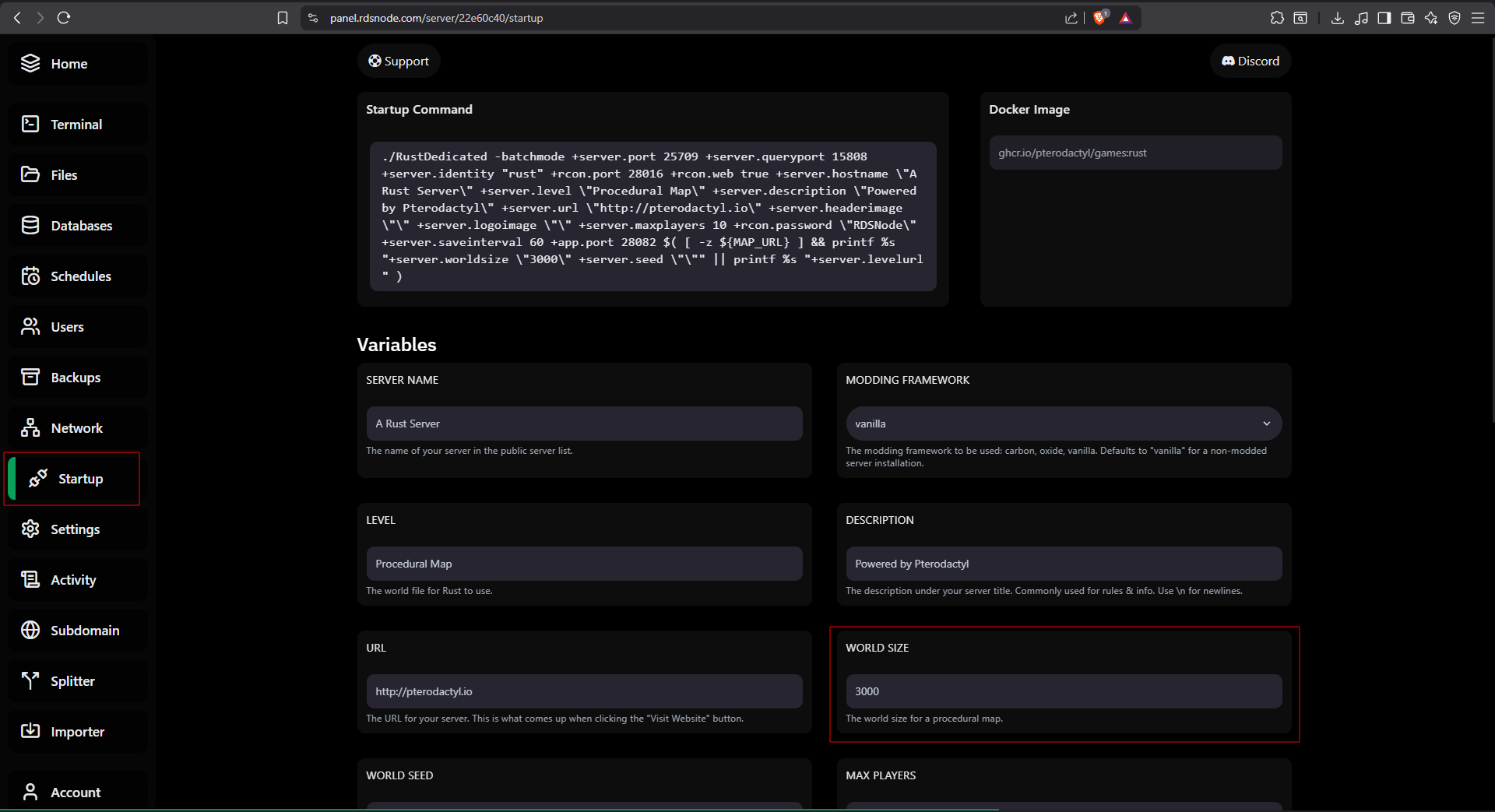The image size is (1495, 812).
Task: Click the Level Procedural Map field
Action: coord(584,564)
